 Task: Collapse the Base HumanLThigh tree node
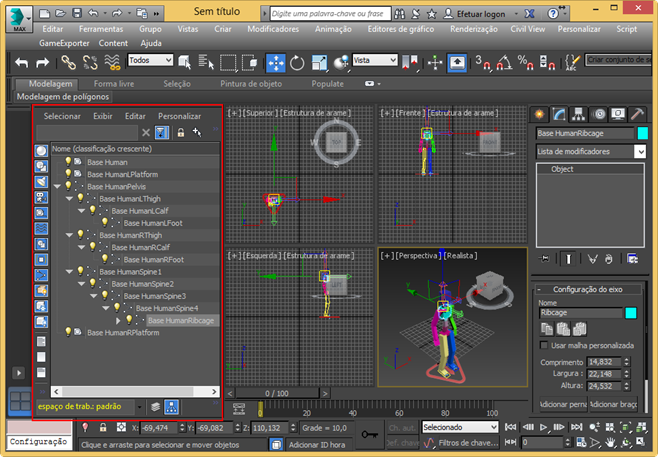(x=69, y=198)
